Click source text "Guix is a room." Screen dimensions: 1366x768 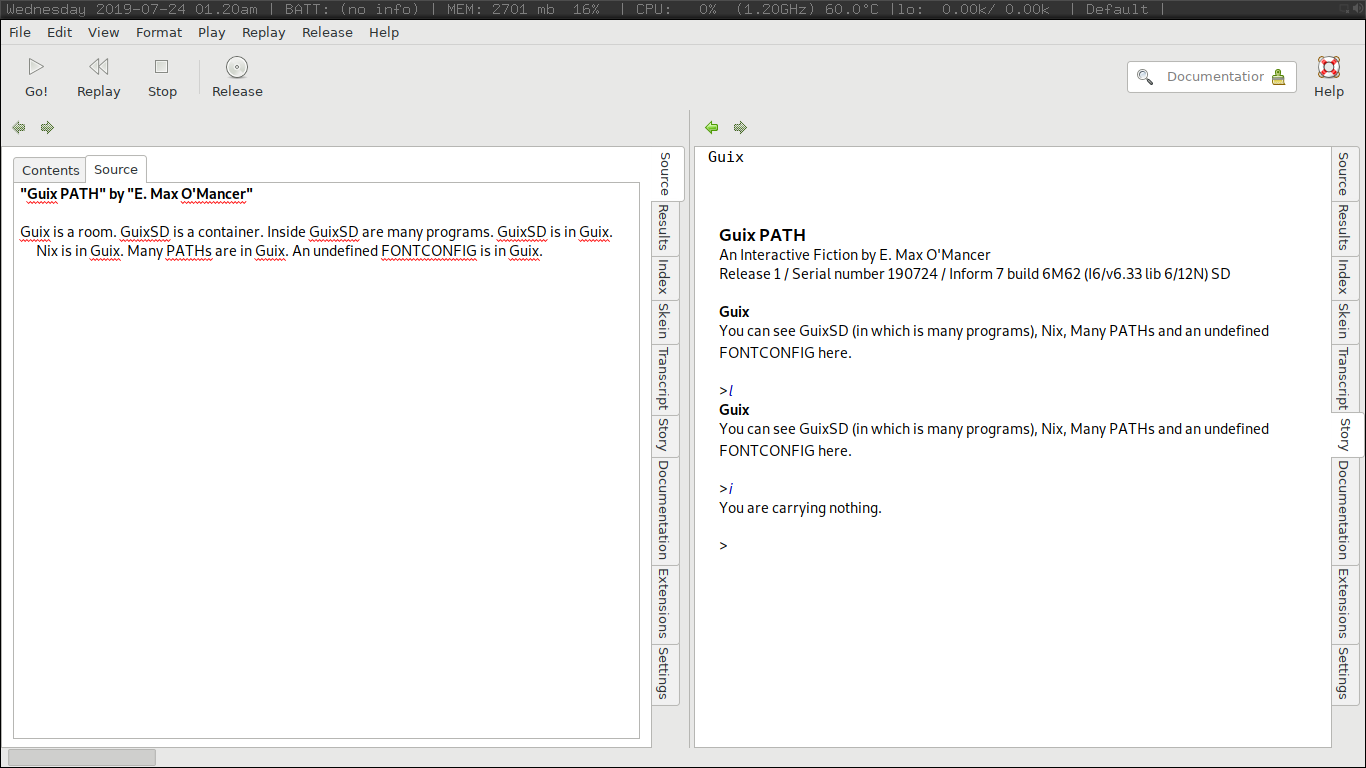click(69, 232)
